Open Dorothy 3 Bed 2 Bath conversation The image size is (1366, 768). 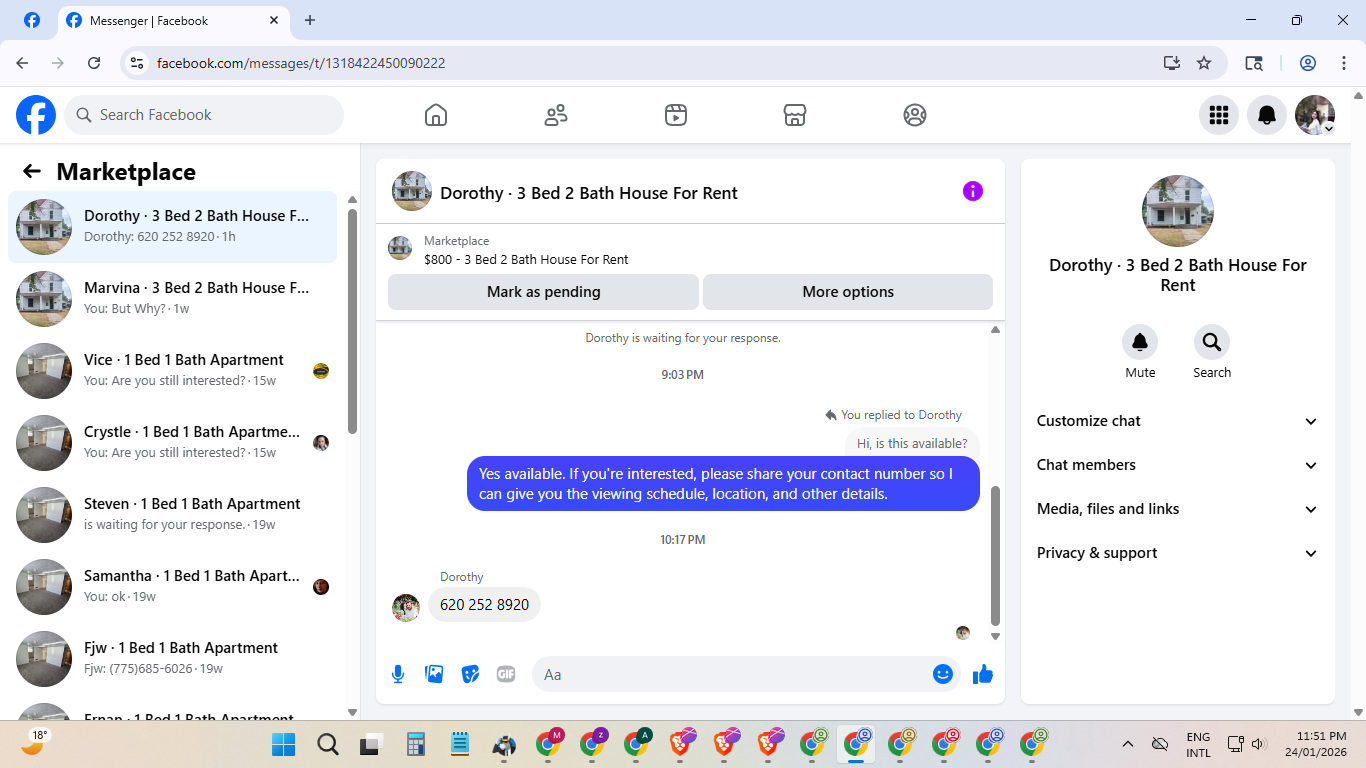[173, 227]
